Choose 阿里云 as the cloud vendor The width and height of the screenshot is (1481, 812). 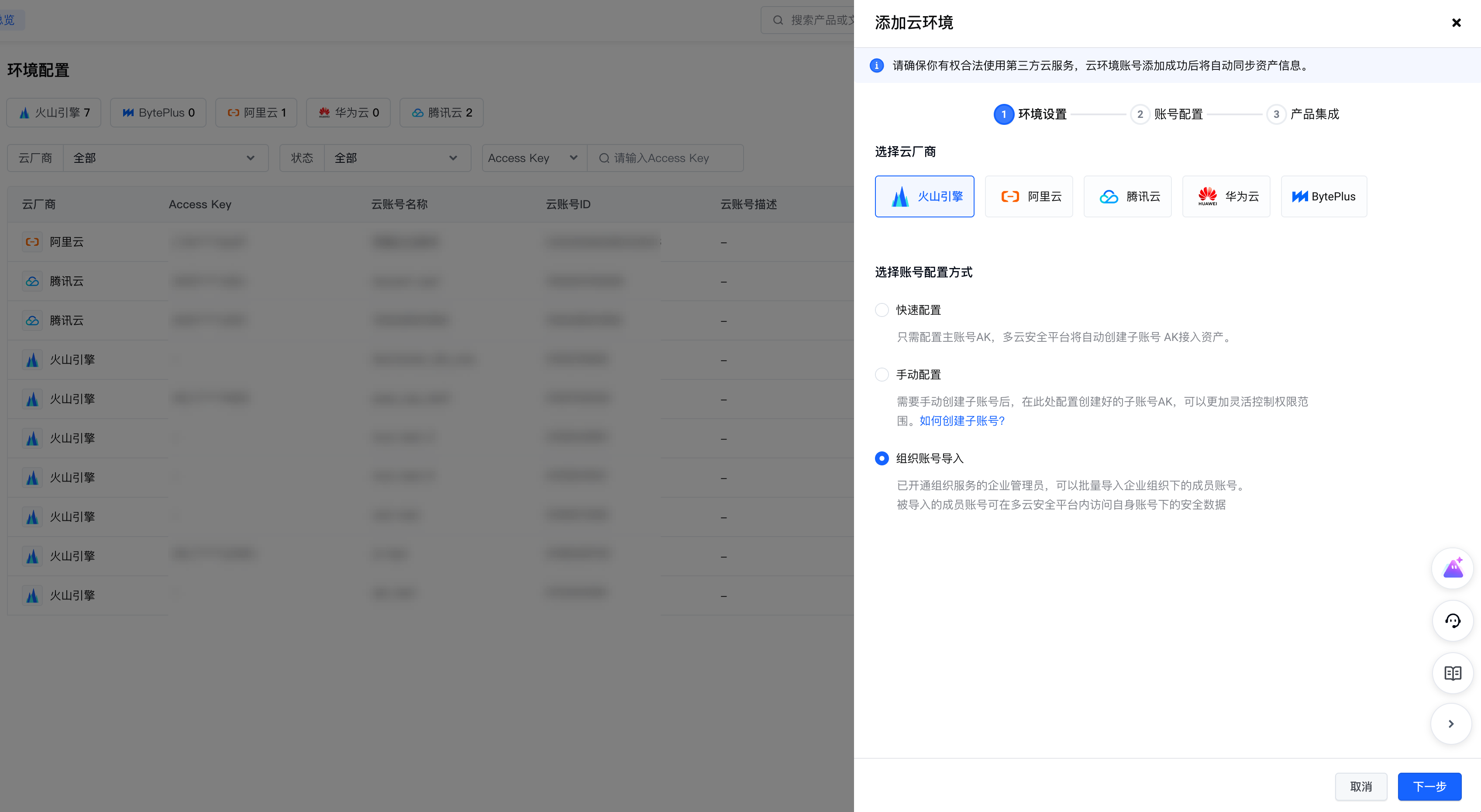pyautogui.click(x=1029, y=196)
